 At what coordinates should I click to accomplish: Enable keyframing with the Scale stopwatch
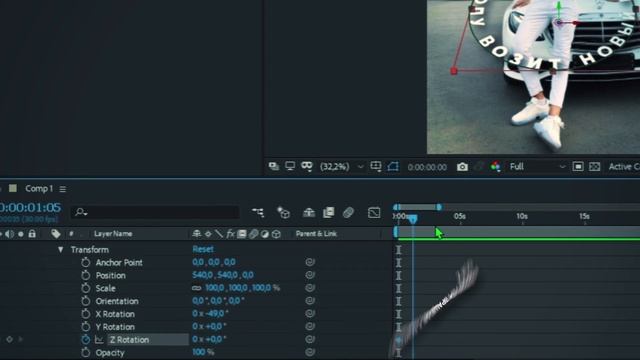tap(85, 288)
